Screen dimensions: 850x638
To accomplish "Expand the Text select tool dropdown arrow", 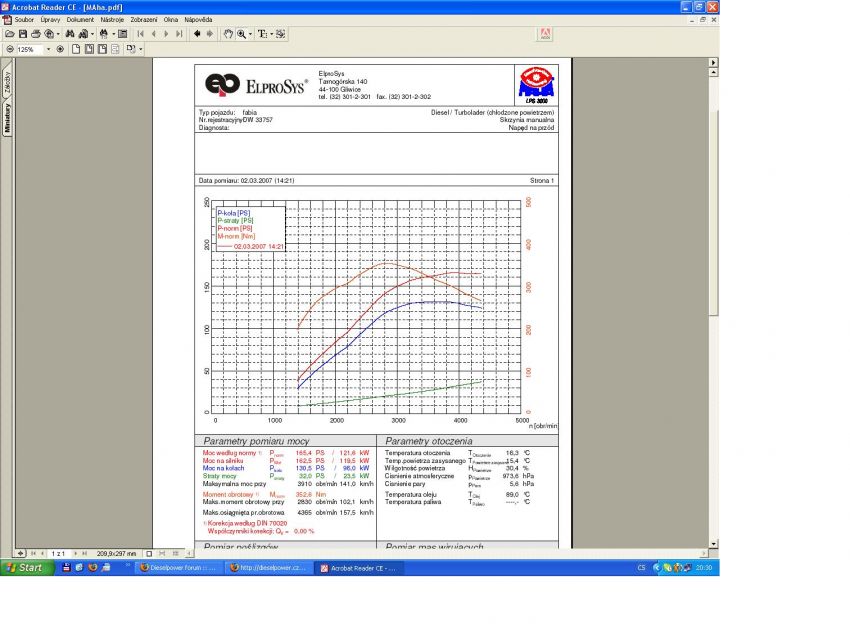I will pos(272,34).
